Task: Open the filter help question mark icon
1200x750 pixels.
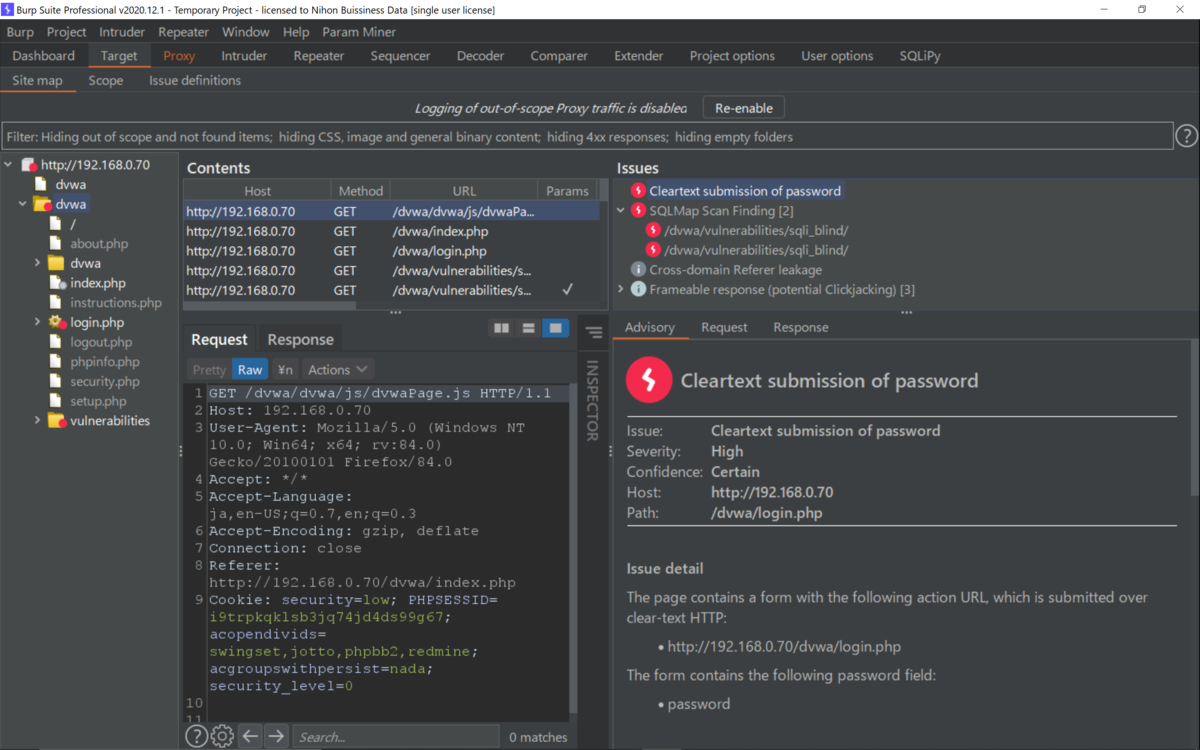Action: [1186, 136]
